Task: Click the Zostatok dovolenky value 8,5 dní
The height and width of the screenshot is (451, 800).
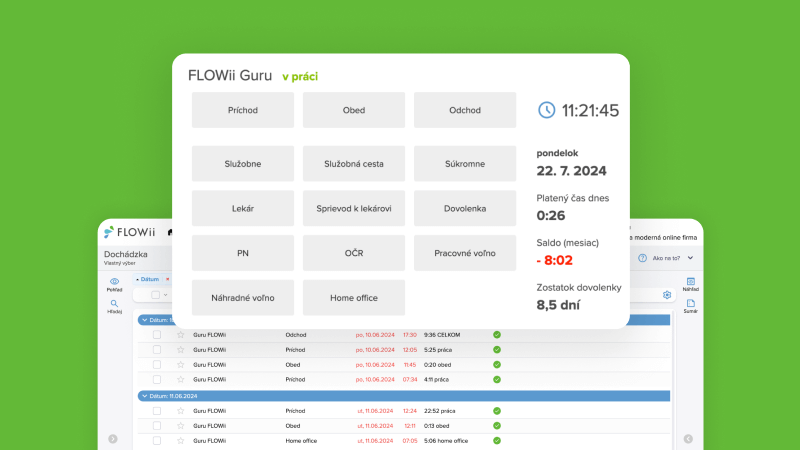Action: (x=558, y=305)
